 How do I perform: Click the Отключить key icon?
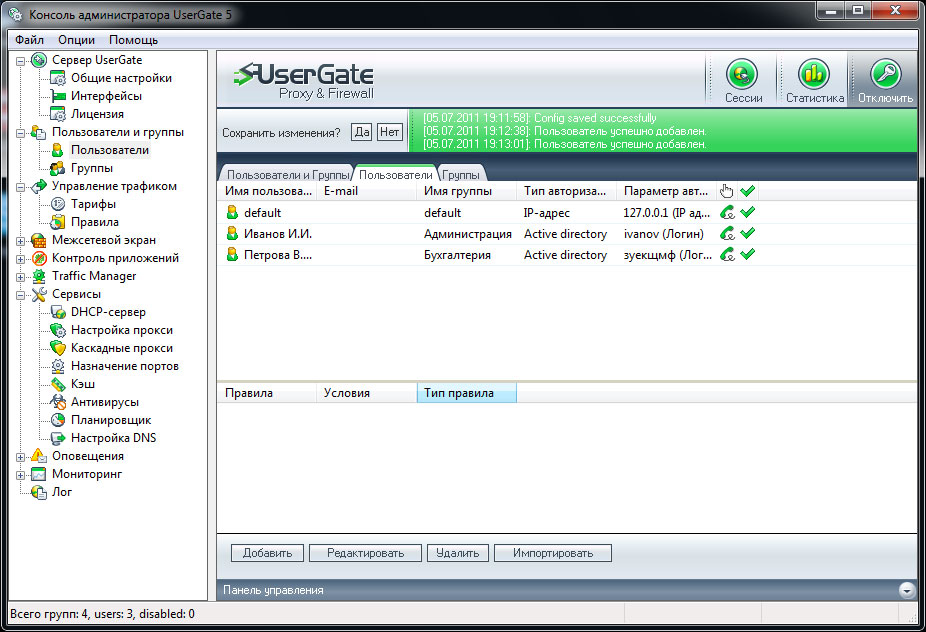(x=885, y=74)
